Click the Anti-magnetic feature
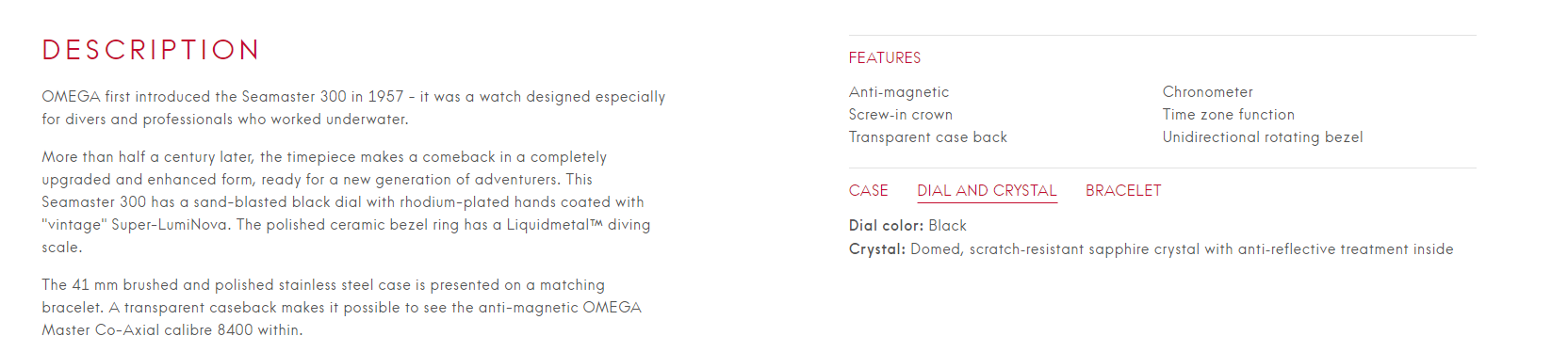Screen dimensions: 1568x352 click(899, 92)
